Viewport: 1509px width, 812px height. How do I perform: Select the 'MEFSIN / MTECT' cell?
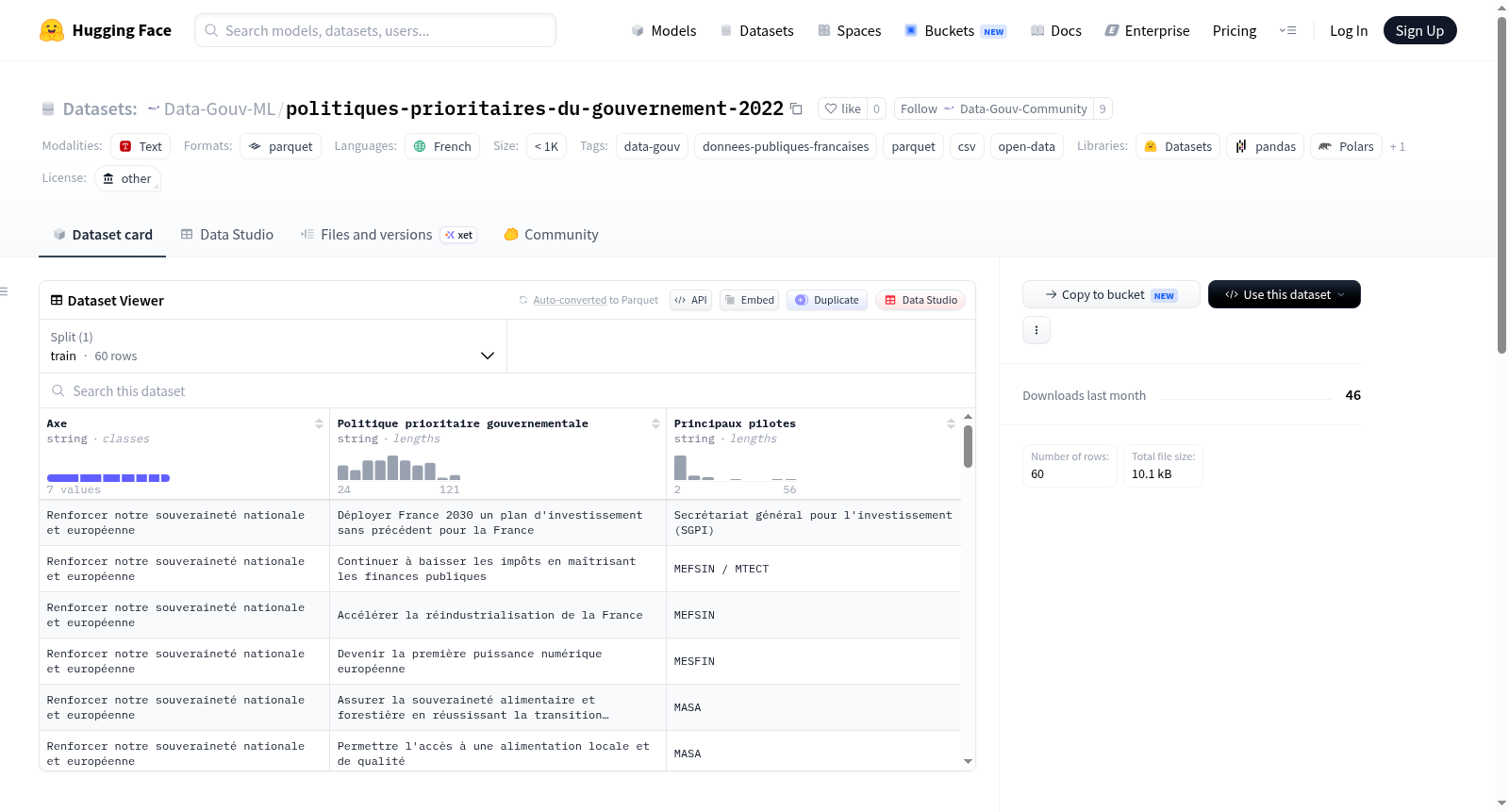[x=814, y=569]
